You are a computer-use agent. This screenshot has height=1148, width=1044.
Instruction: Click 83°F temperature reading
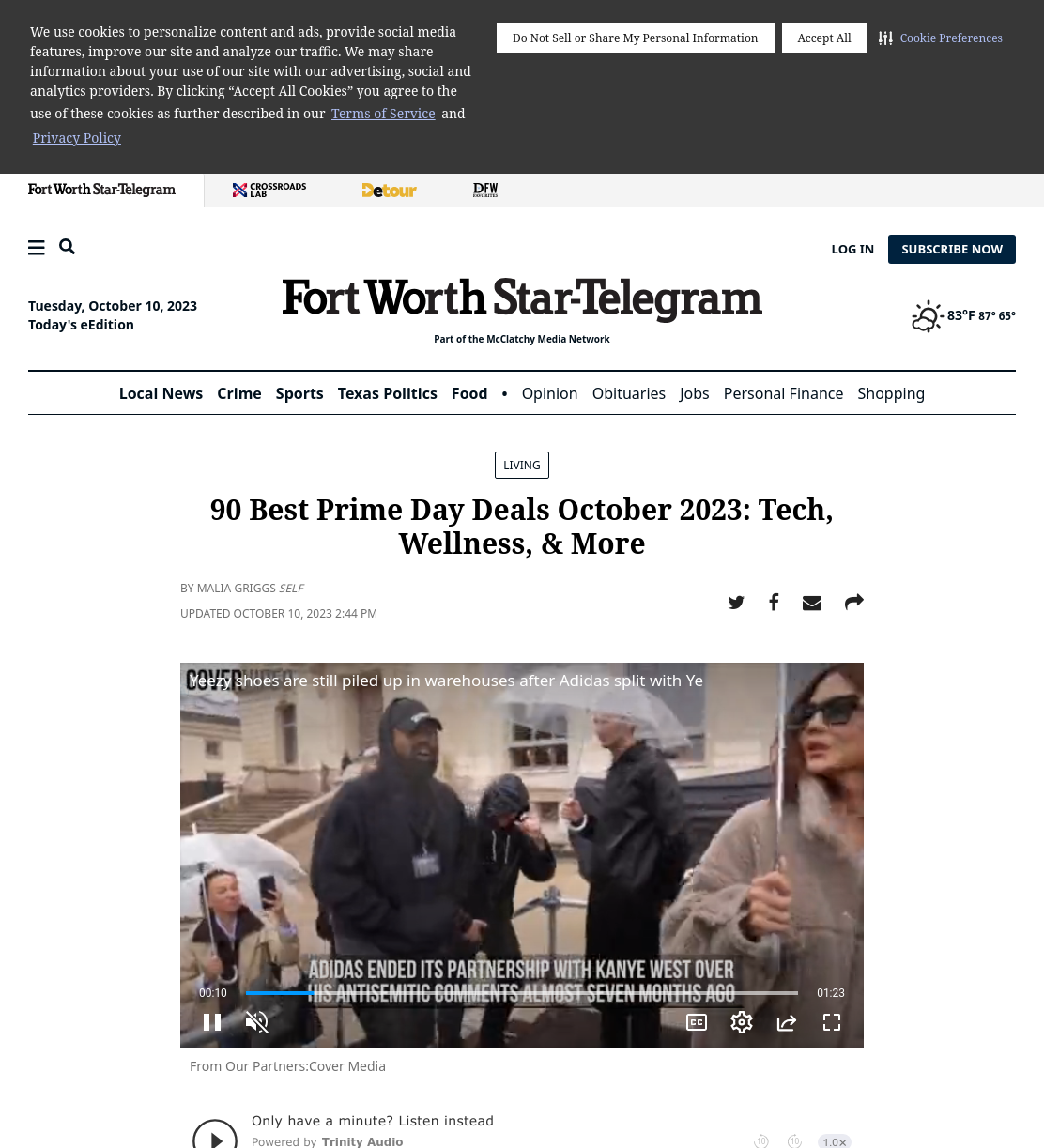pos(960,315)
